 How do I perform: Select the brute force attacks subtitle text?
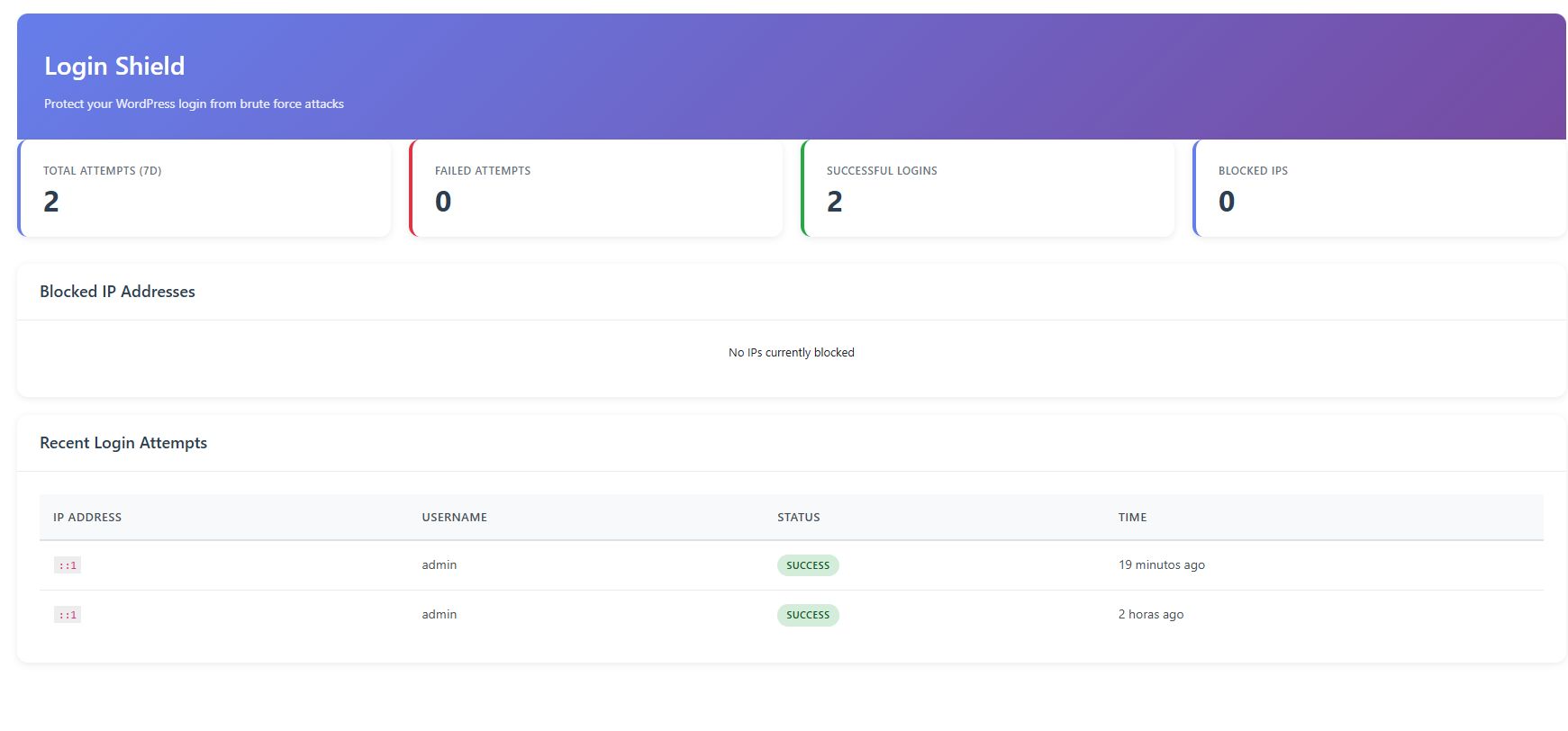tap(194, 104)
